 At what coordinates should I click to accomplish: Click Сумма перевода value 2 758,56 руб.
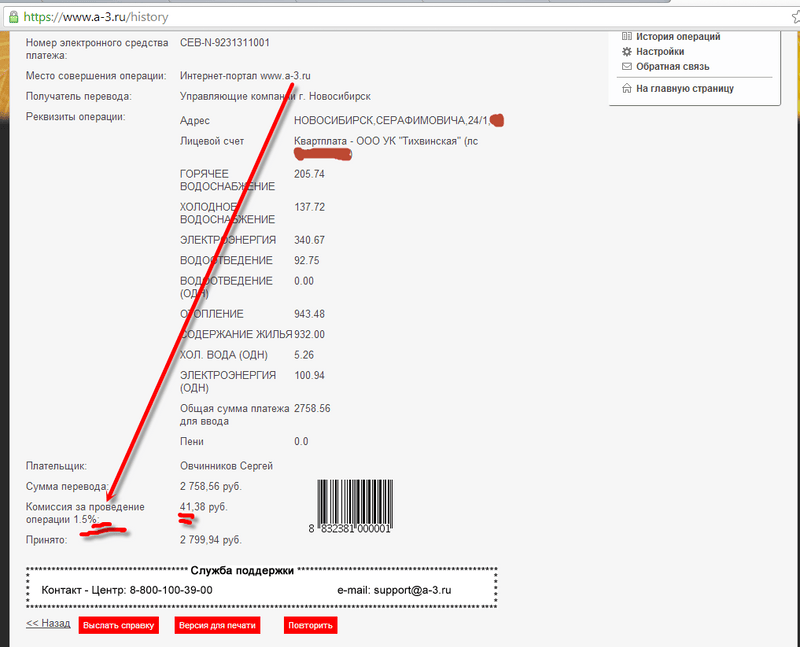point(210,486)
